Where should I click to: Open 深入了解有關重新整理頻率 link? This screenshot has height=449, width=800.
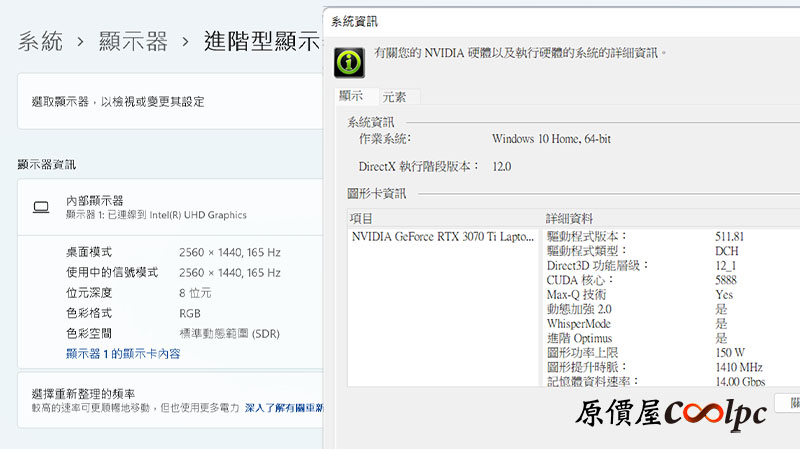click(284, 408)
